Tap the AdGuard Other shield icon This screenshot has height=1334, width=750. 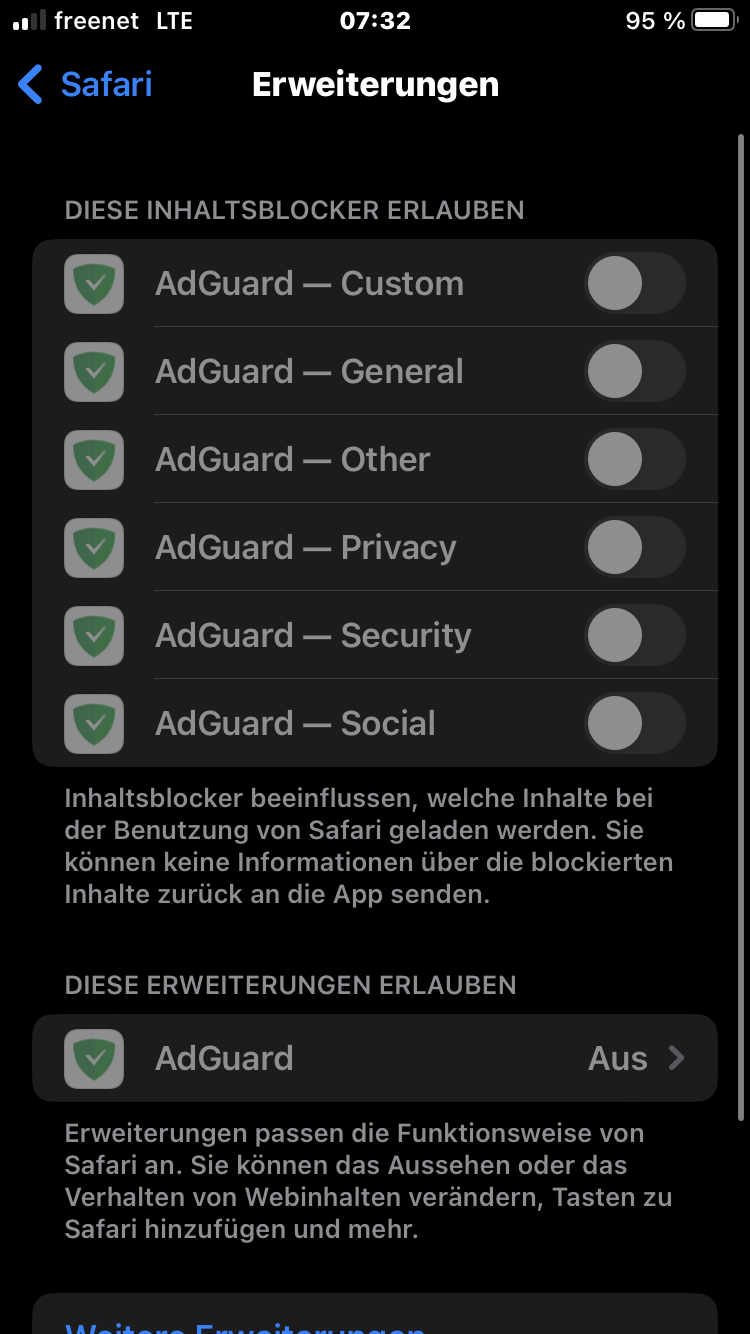click(94, 460)
